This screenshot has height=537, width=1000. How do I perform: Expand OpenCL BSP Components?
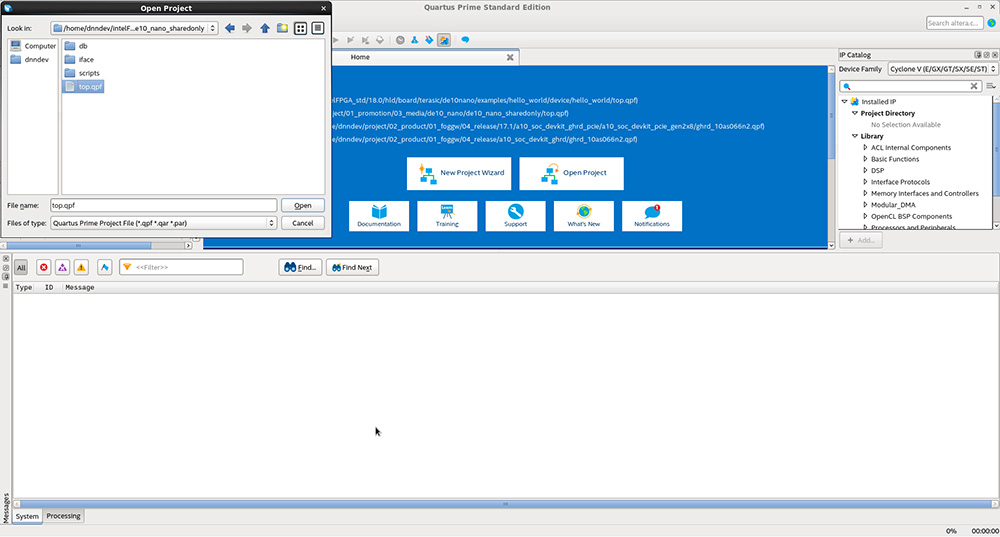(x=865, y=216)
